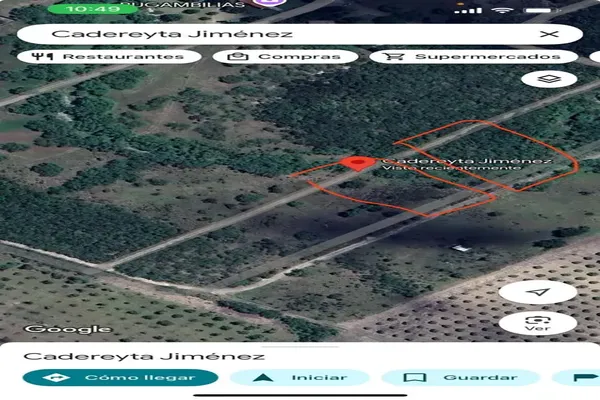Clear the Cadereyta Jiménez search text

coord(548,33)
